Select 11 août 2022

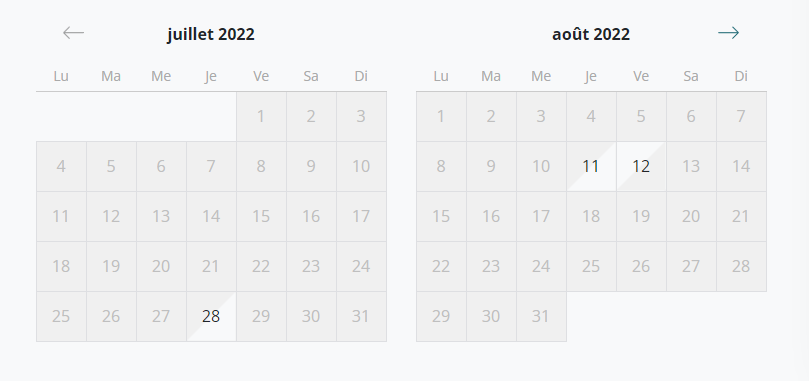click(x=591, y=166)
